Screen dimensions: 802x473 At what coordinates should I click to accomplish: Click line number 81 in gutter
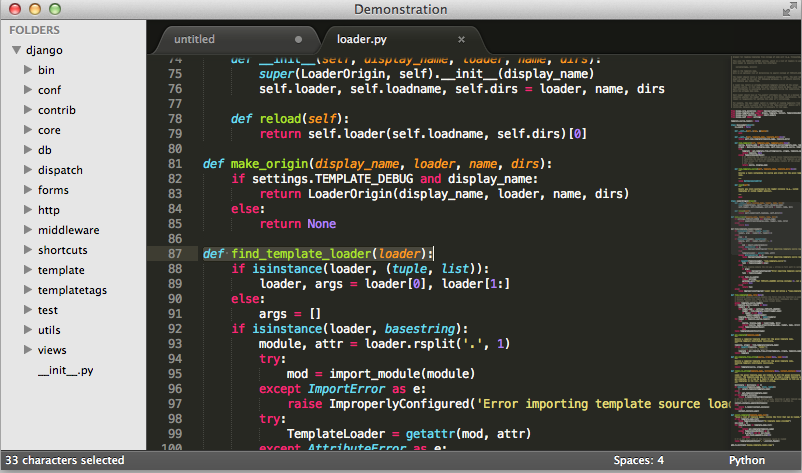click(175, 164)
